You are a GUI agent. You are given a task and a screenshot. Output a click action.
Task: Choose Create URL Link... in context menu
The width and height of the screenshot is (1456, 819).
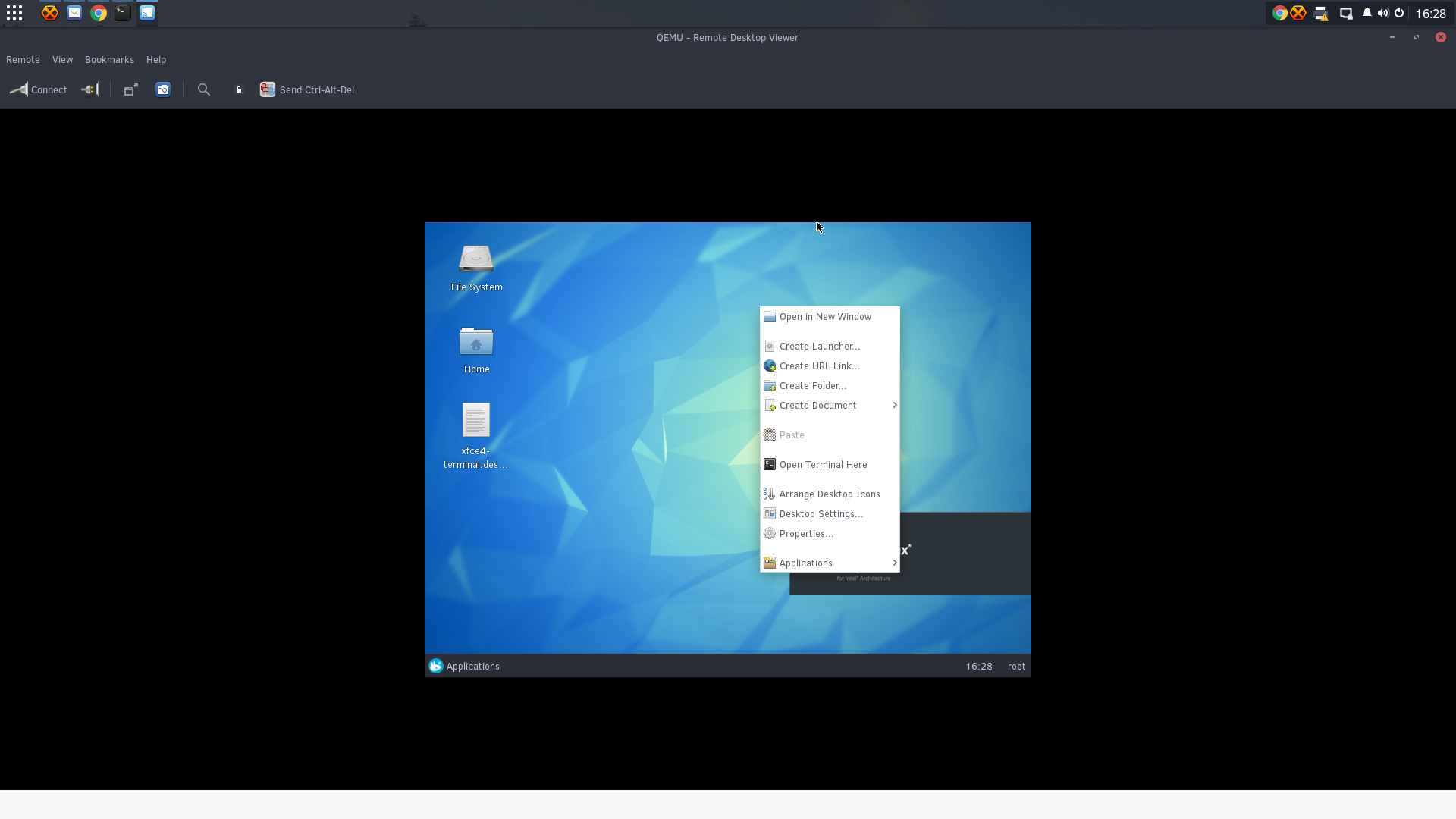click(830, 366)
